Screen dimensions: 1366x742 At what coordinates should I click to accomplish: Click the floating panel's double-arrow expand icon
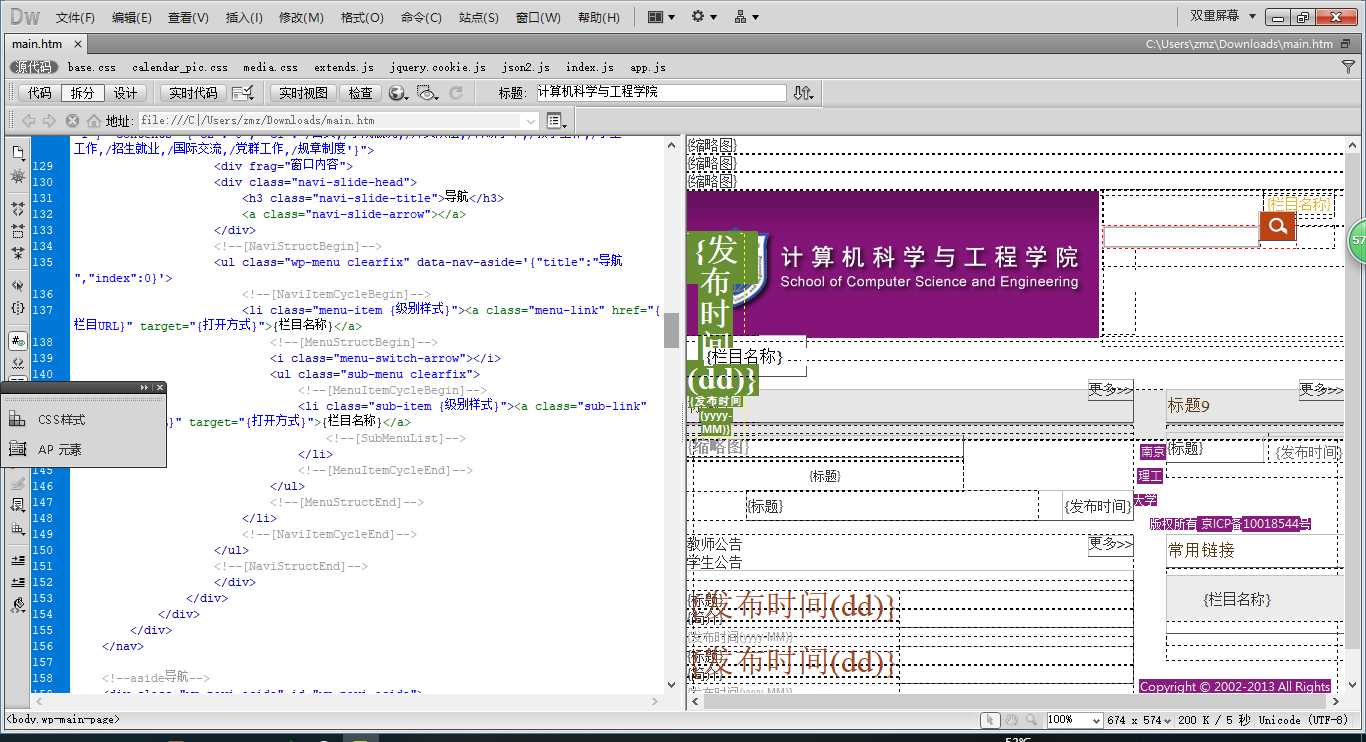pyautogui.click(x=145, y=387)
